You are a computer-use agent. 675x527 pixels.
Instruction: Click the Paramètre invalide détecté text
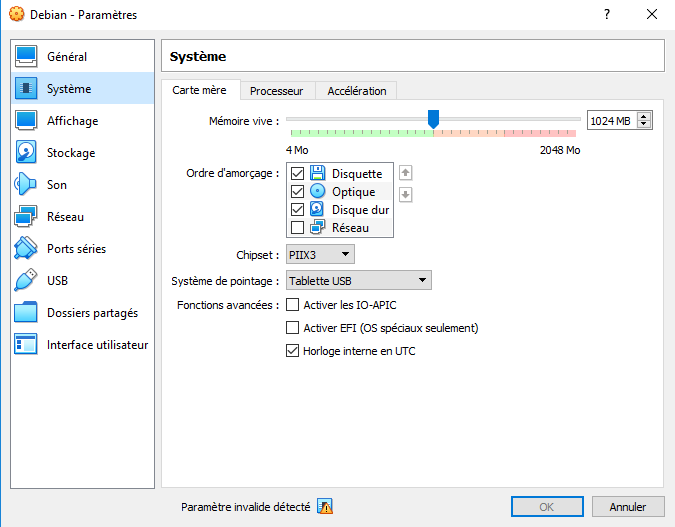point(245,507)
